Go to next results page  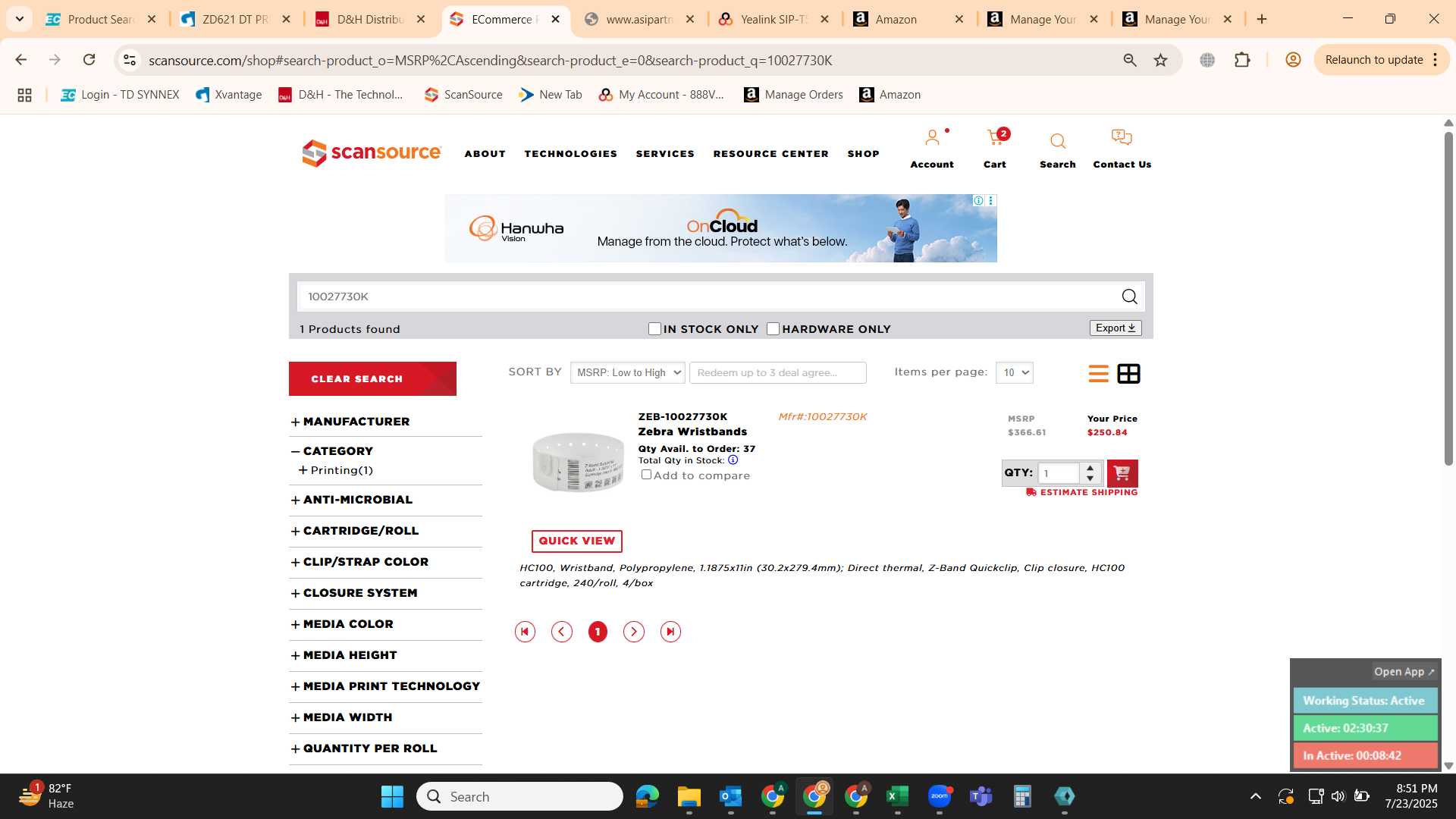coord(634,632)
